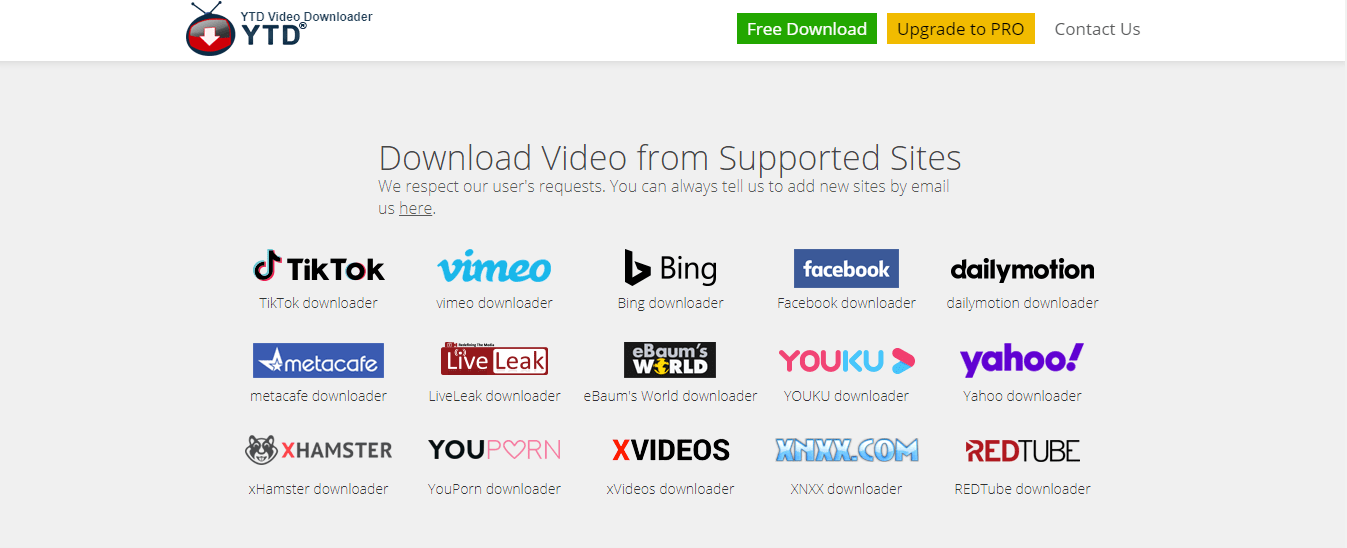Click the metacafe logo
The width and height of the screenshot is (1347, 548).
[x=318, y=361]
